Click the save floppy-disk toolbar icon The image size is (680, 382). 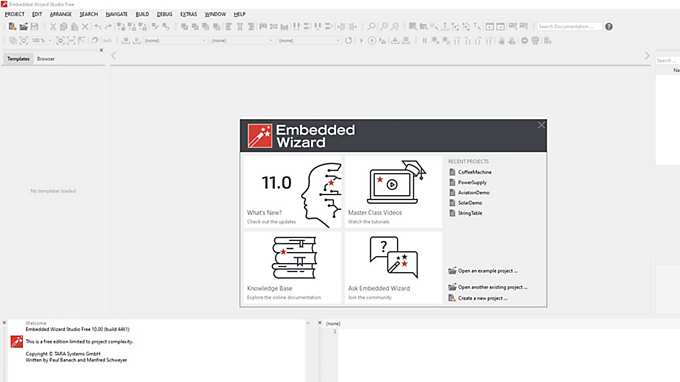coord(34,26)
